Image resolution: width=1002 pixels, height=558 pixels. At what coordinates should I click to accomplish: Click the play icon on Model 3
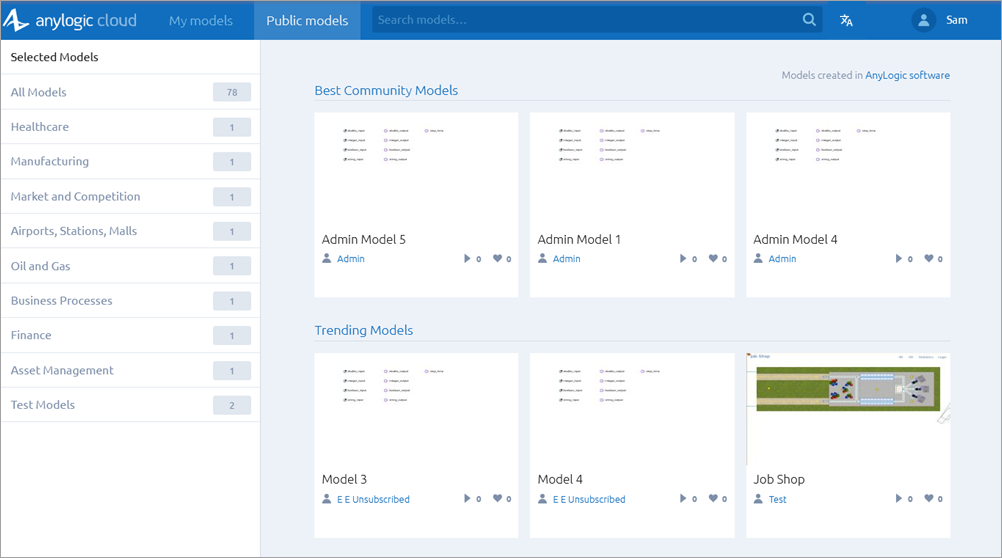(x=467, y=499)
